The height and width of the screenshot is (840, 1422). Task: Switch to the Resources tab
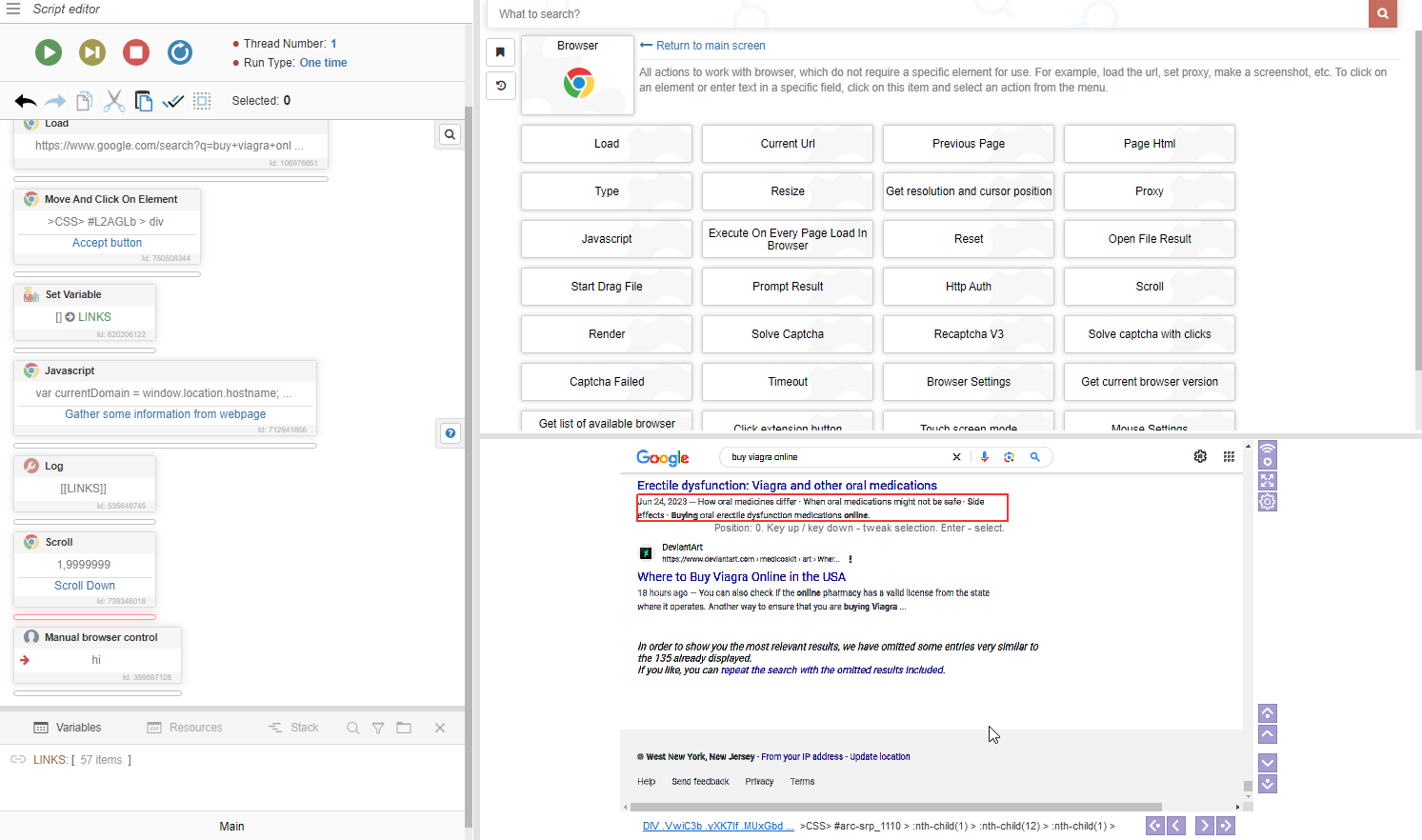click(185, 728)
